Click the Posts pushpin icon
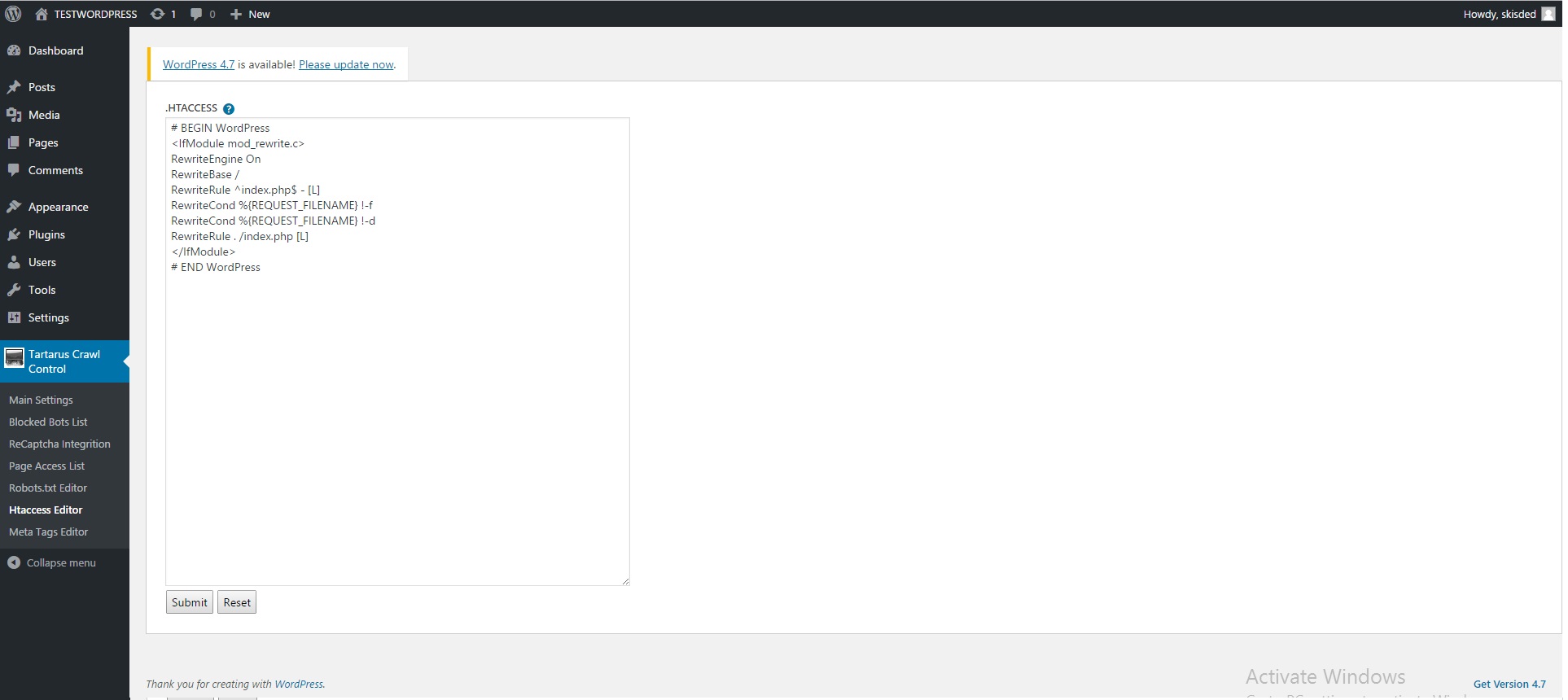Screen dimensions: 1568x700 pyautogui.click(x=14, y=87)
